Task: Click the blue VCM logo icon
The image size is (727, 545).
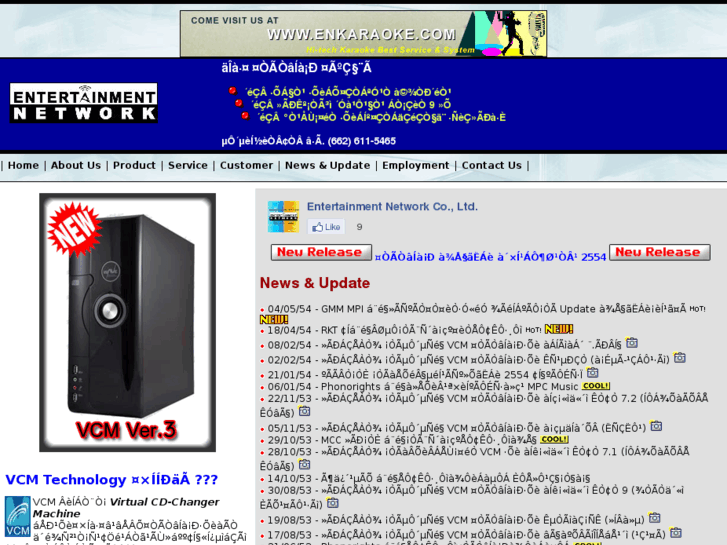Action: click(x=18, y=517)
